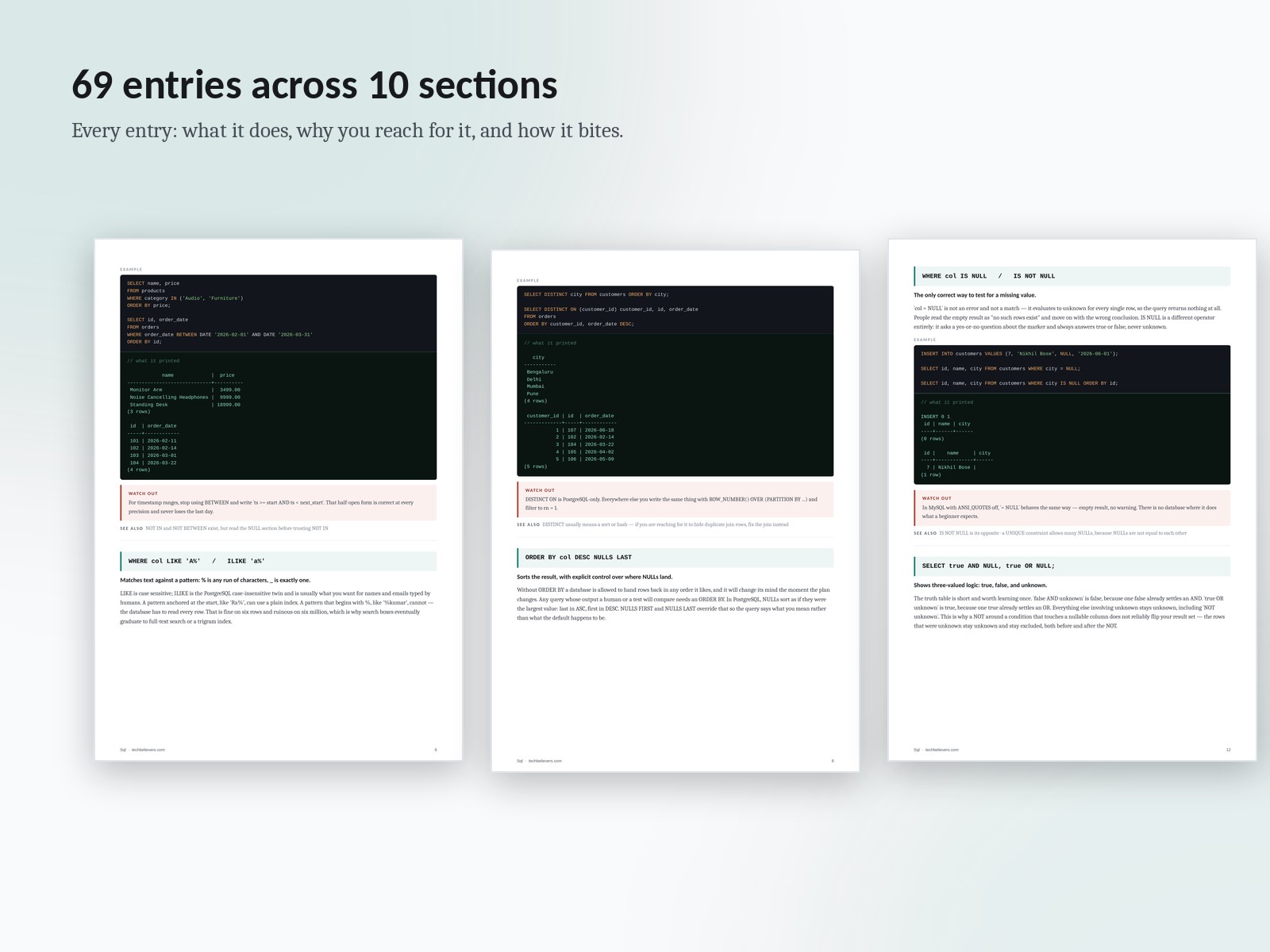The width and height of the screenshot is (1270, 952).
Task: Select heading "WHERE col LIKE 'A%' / ILIKE 'a%'"
Action: coord(279,561)
